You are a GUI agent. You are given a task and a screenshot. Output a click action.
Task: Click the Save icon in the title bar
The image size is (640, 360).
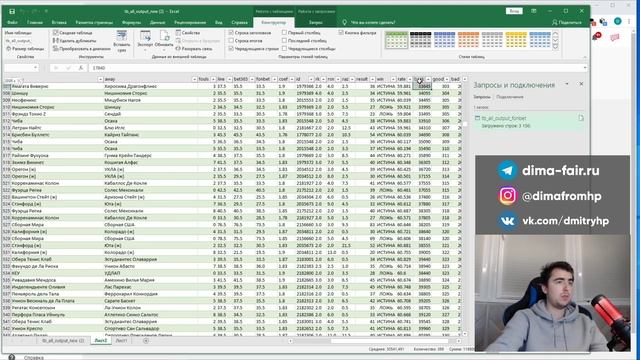tap(12, 11)
